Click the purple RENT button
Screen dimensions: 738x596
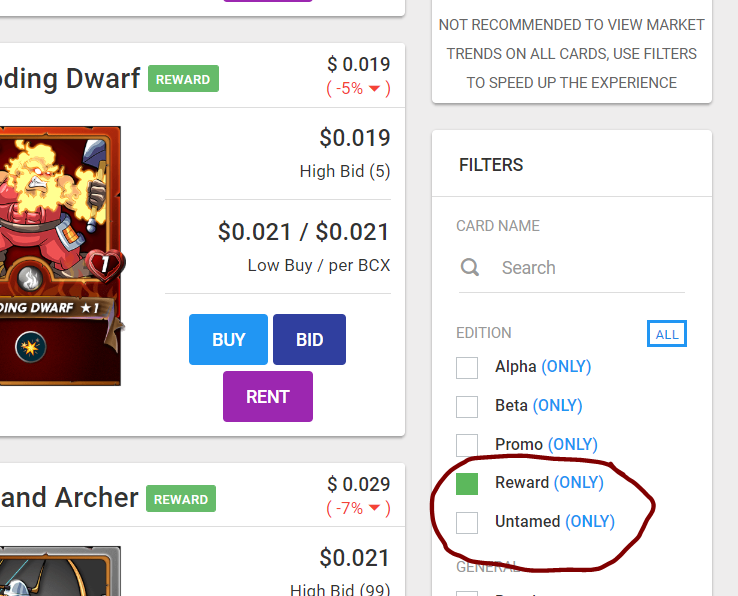pos(268,396)
